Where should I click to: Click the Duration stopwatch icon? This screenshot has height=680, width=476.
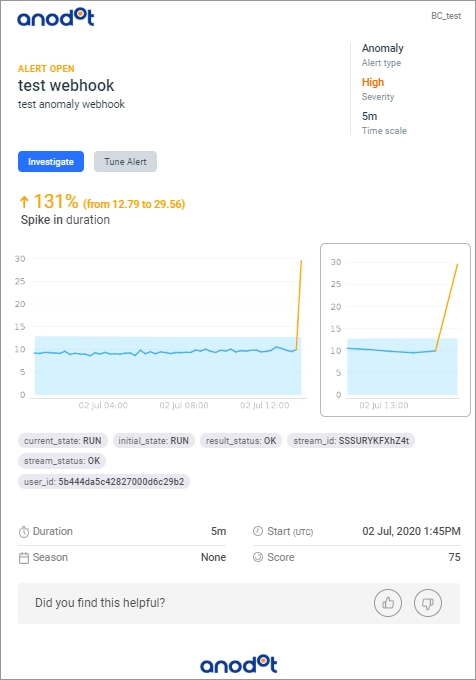[24, 532]
